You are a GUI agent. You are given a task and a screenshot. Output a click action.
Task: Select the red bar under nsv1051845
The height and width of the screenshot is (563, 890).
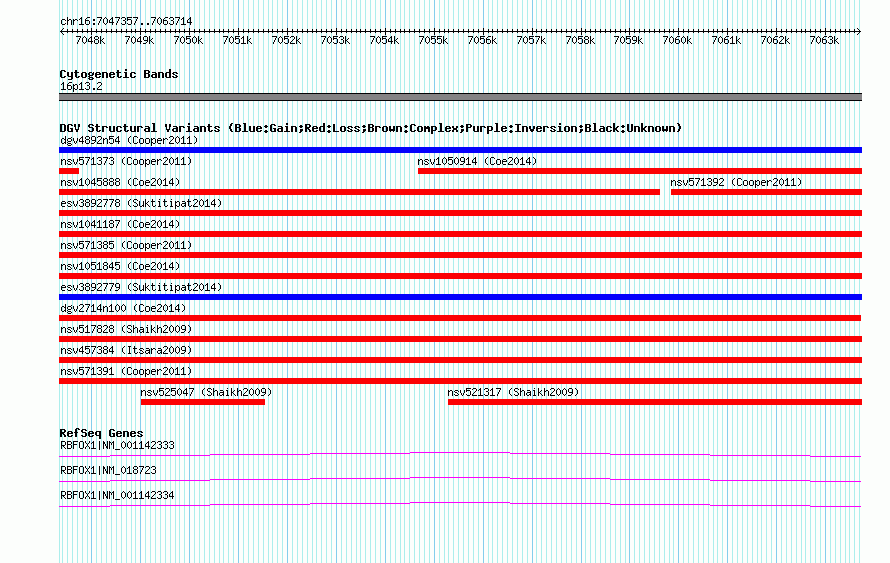460,276
